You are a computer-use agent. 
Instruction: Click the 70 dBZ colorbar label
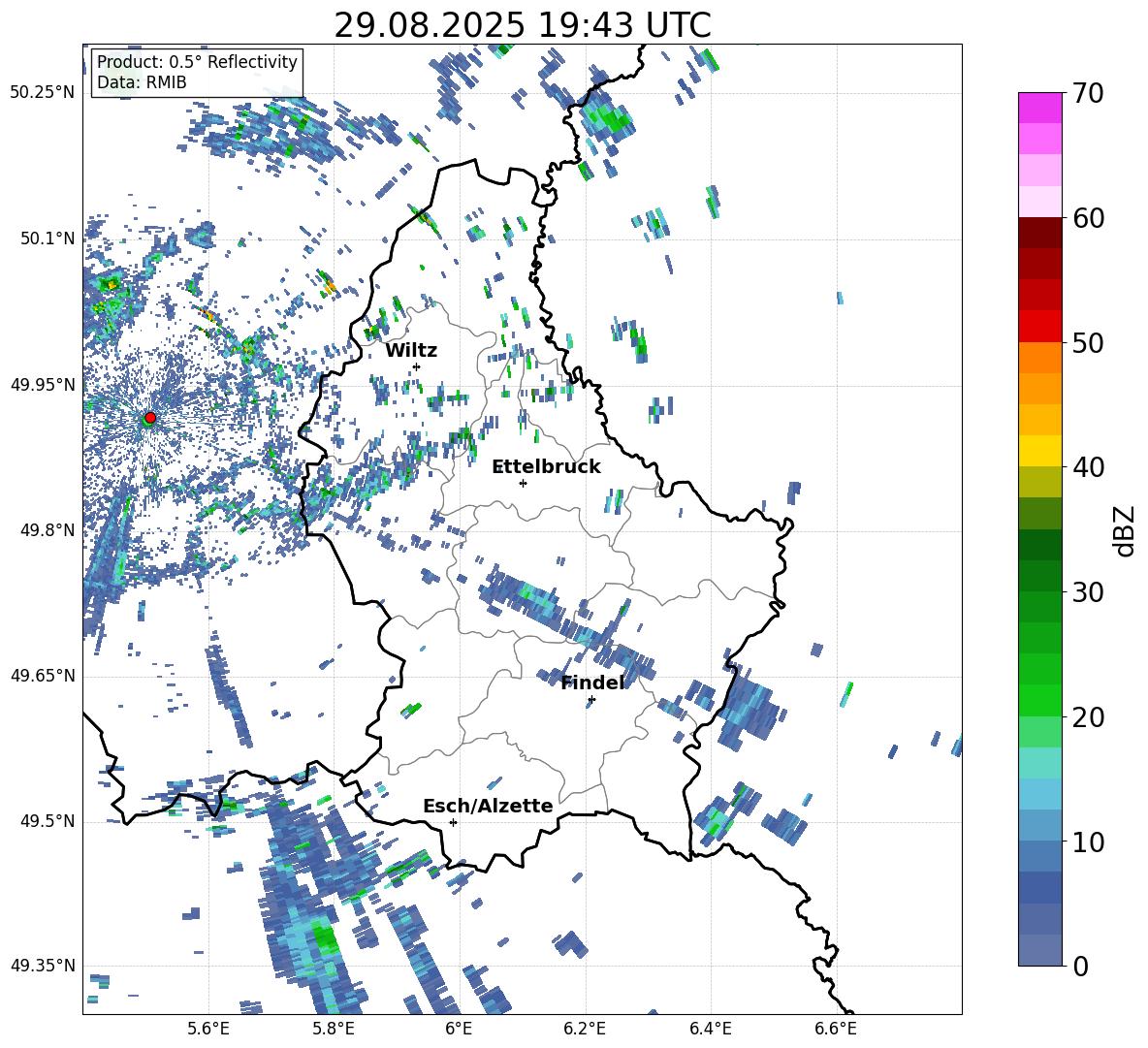pos(1088,94)
